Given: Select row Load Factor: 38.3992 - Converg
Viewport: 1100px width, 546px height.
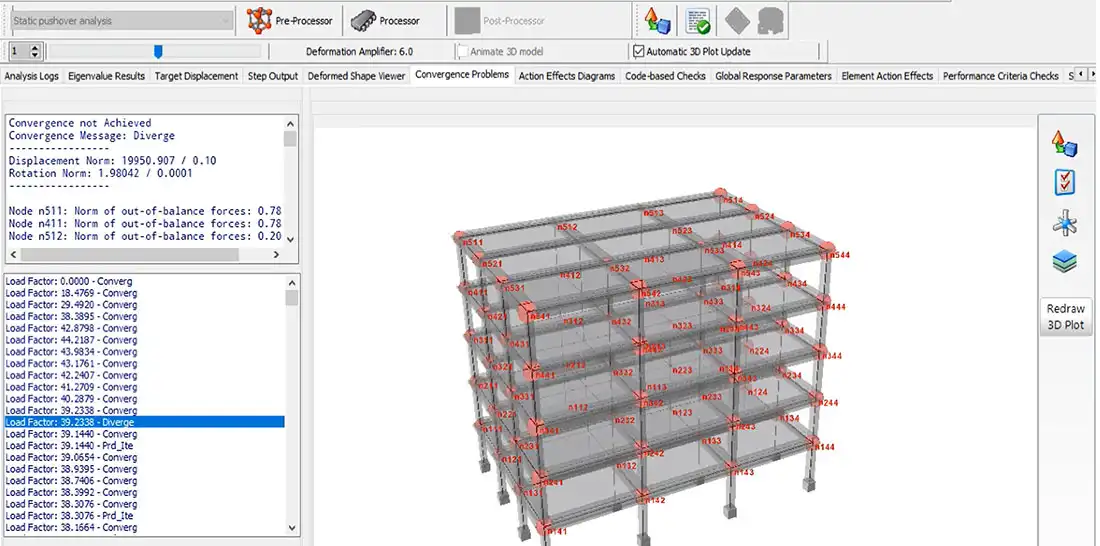Looking at the screenshot, I should click(144, 492).
